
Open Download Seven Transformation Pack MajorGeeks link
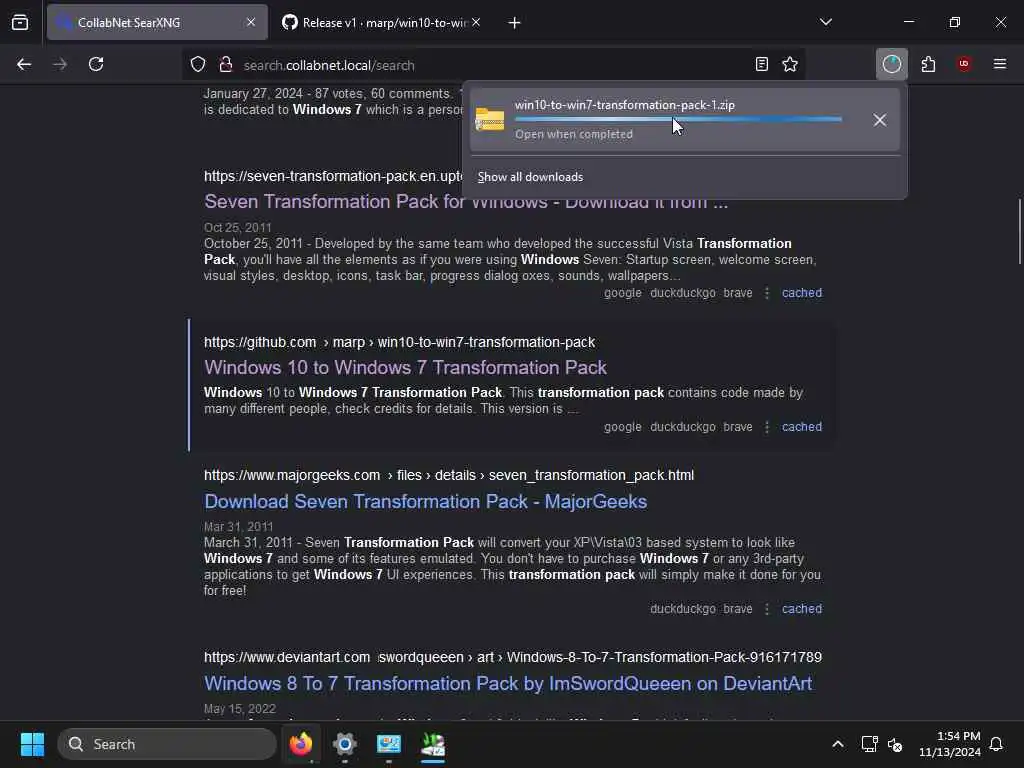[x=426, y=502]
